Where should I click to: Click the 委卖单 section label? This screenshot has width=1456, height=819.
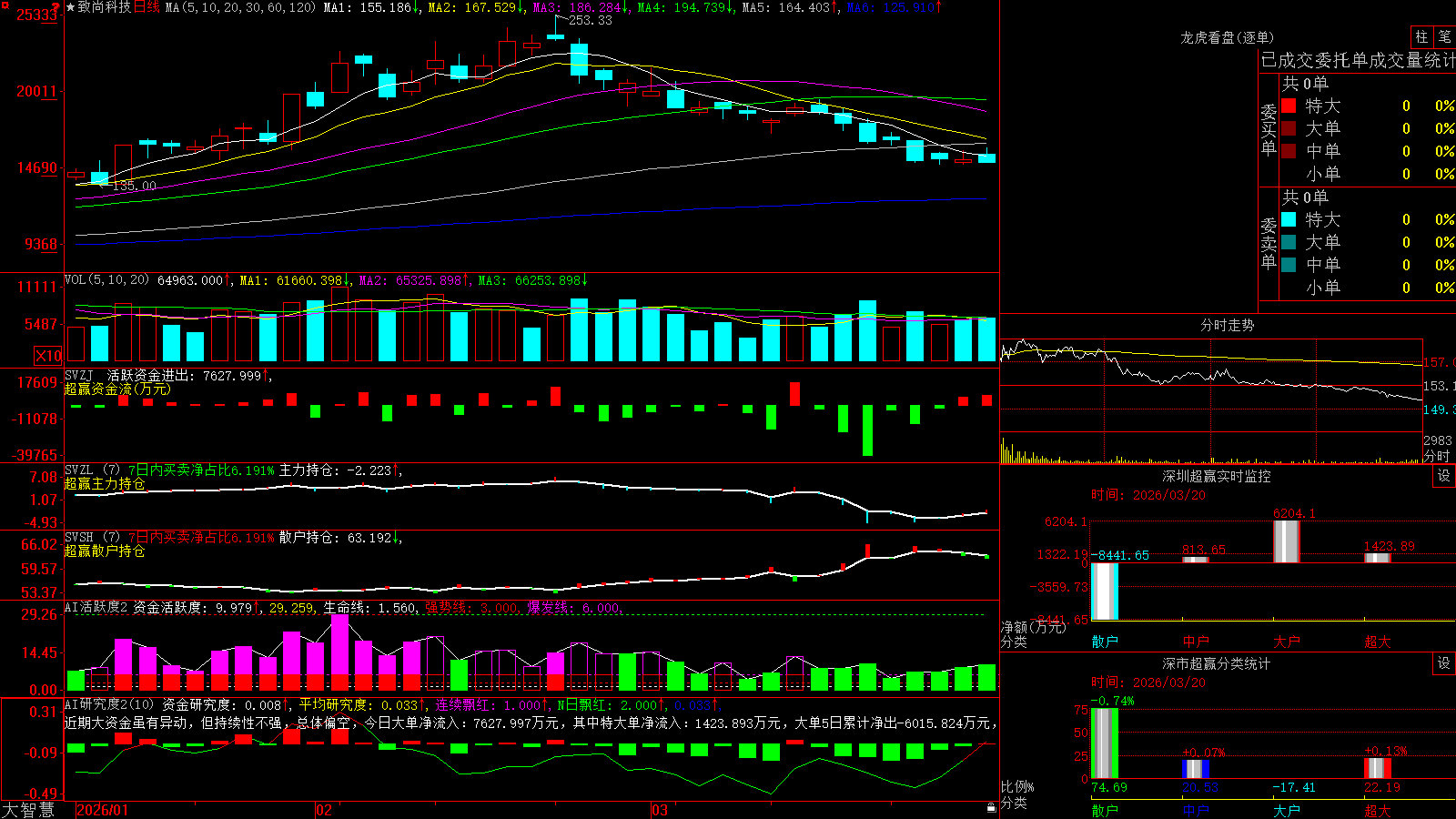click(1269, 243)
